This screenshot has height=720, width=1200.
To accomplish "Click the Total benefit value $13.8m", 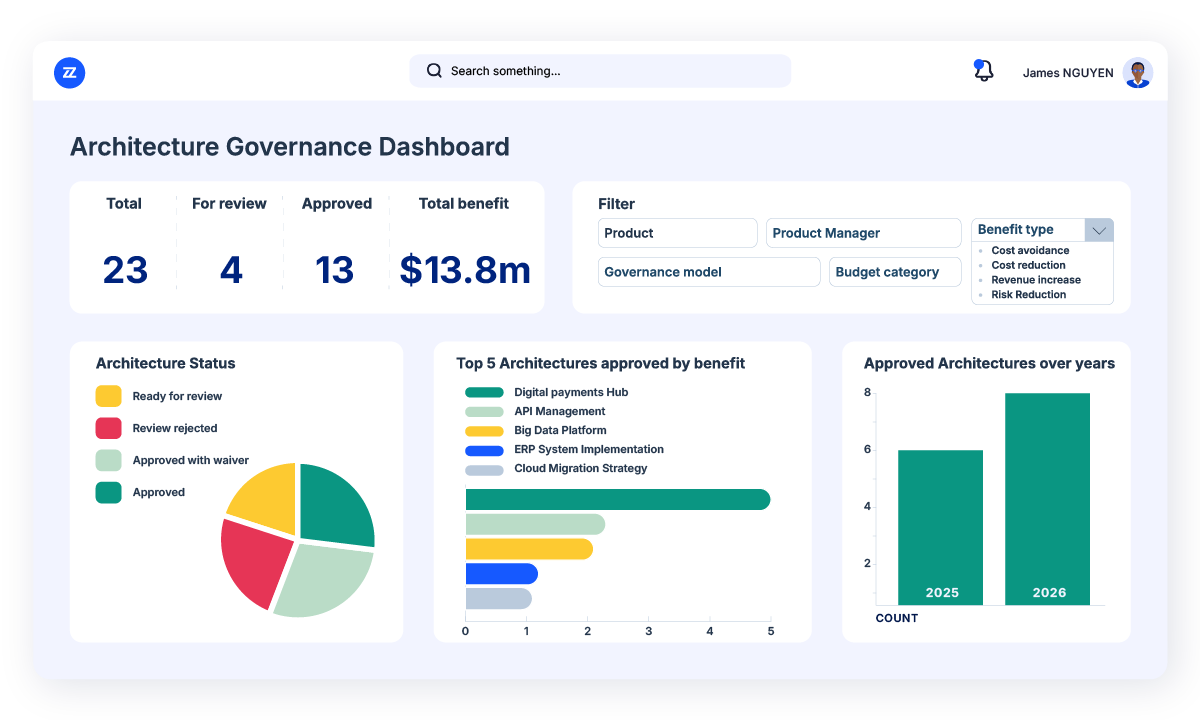I will 465,270.
